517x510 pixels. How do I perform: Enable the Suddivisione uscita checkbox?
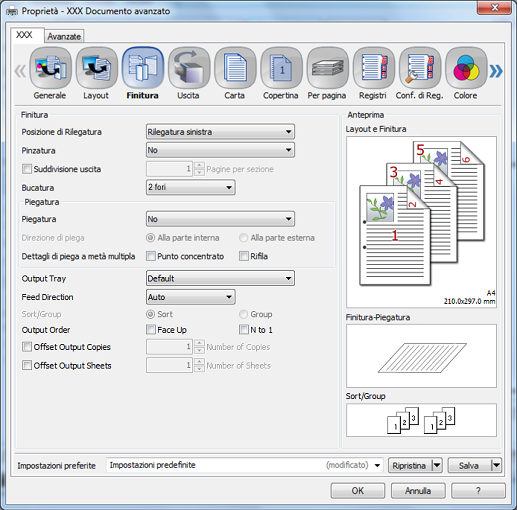point(27,169)
